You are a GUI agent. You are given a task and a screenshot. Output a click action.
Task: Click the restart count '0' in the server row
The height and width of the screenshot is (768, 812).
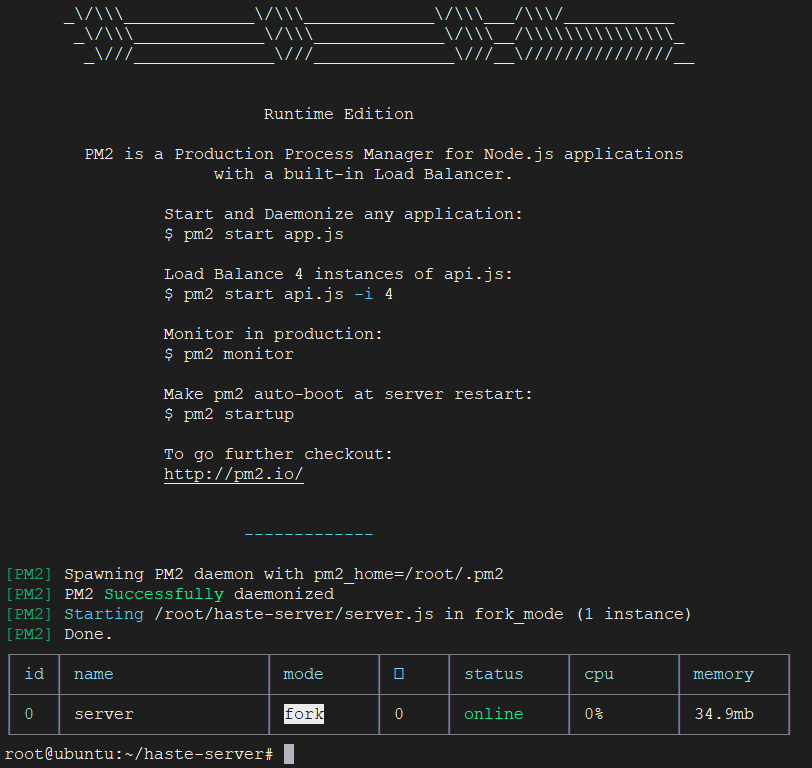[399, 714]
